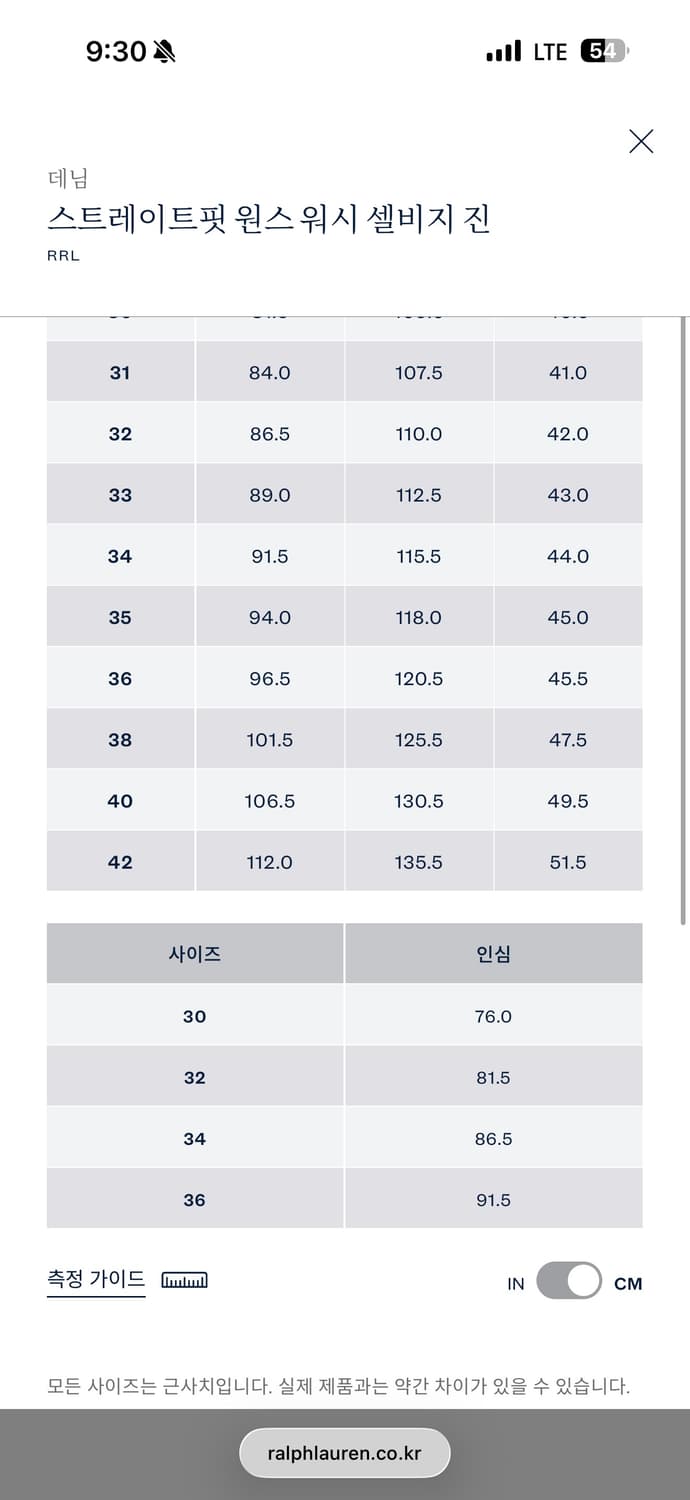Image resolution: width=690 pixels, height=1500 pixels.
Task: Tap the 76.0 inseam value cell
Action: (493, 1017)
